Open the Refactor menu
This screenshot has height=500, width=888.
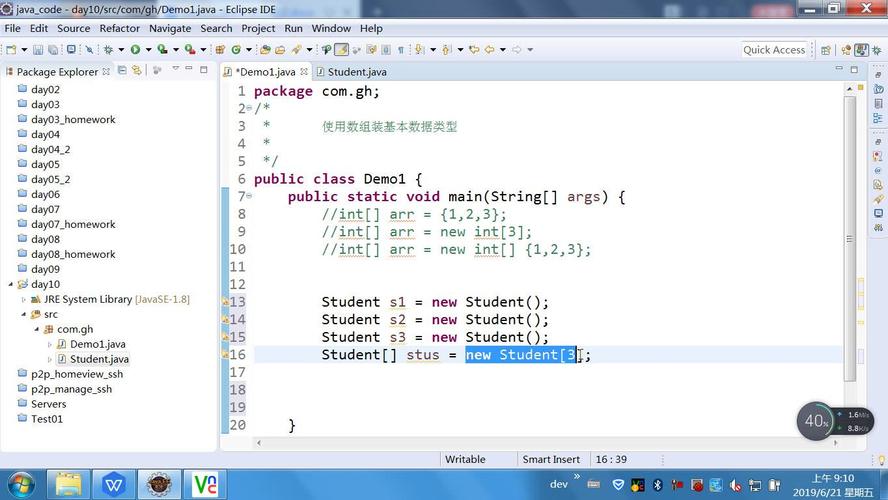tap(119, 28)
